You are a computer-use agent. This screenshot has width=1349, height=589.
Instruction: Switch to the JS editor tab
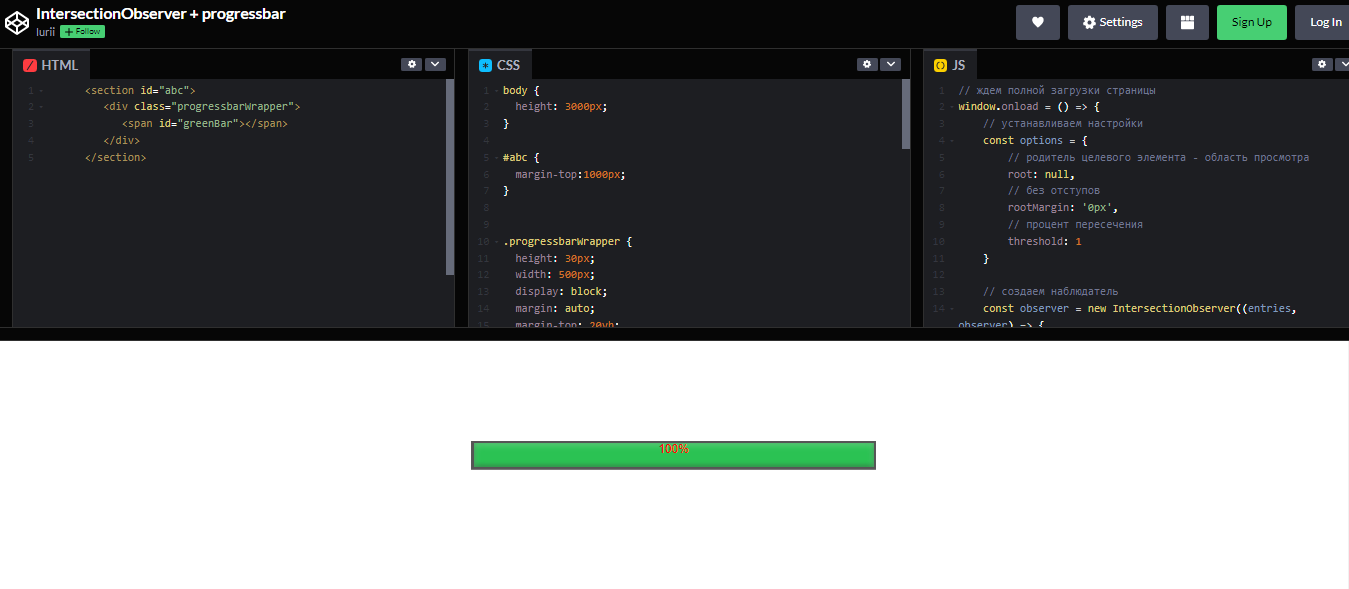[x=950, y=64]
